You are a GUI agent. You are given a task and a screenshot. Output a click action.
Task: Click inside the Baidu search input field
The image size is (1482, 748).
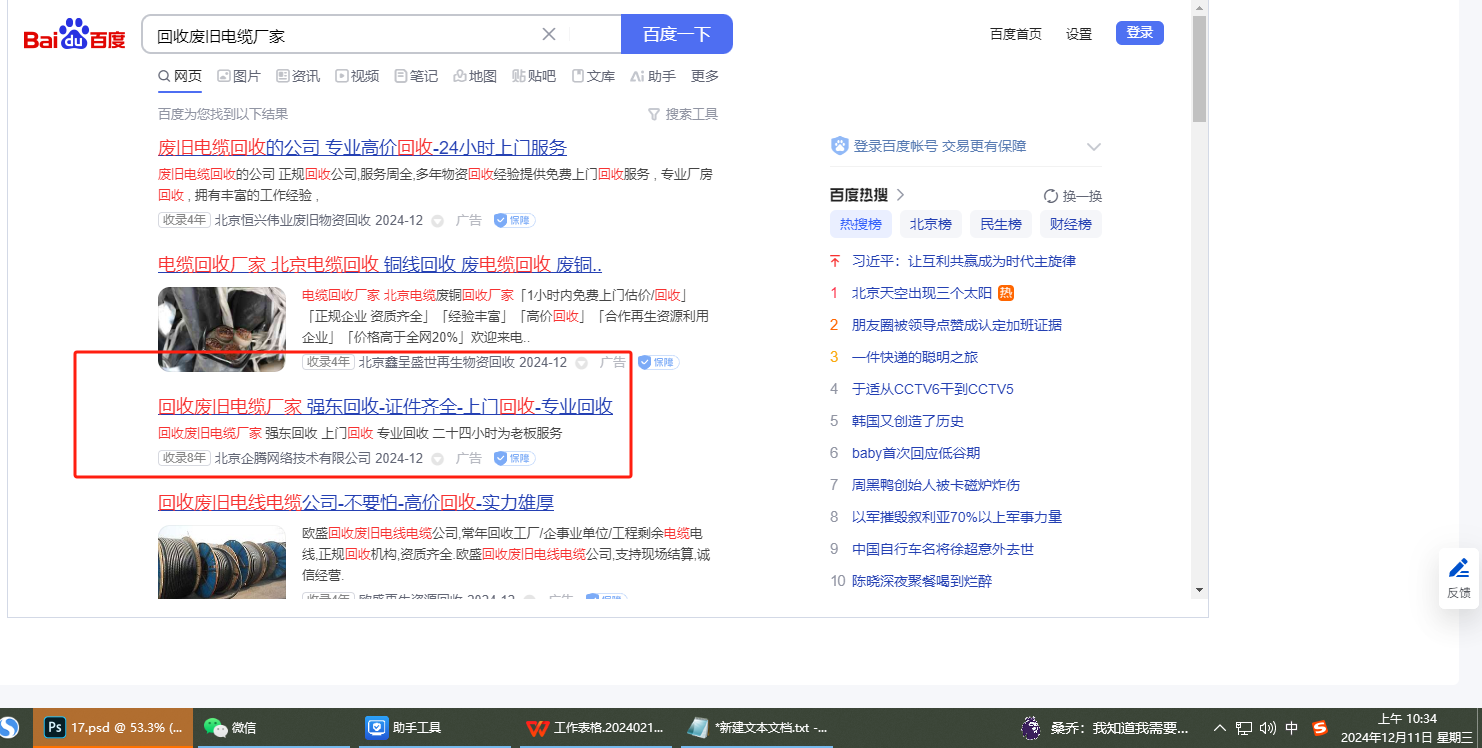point(340,35)
